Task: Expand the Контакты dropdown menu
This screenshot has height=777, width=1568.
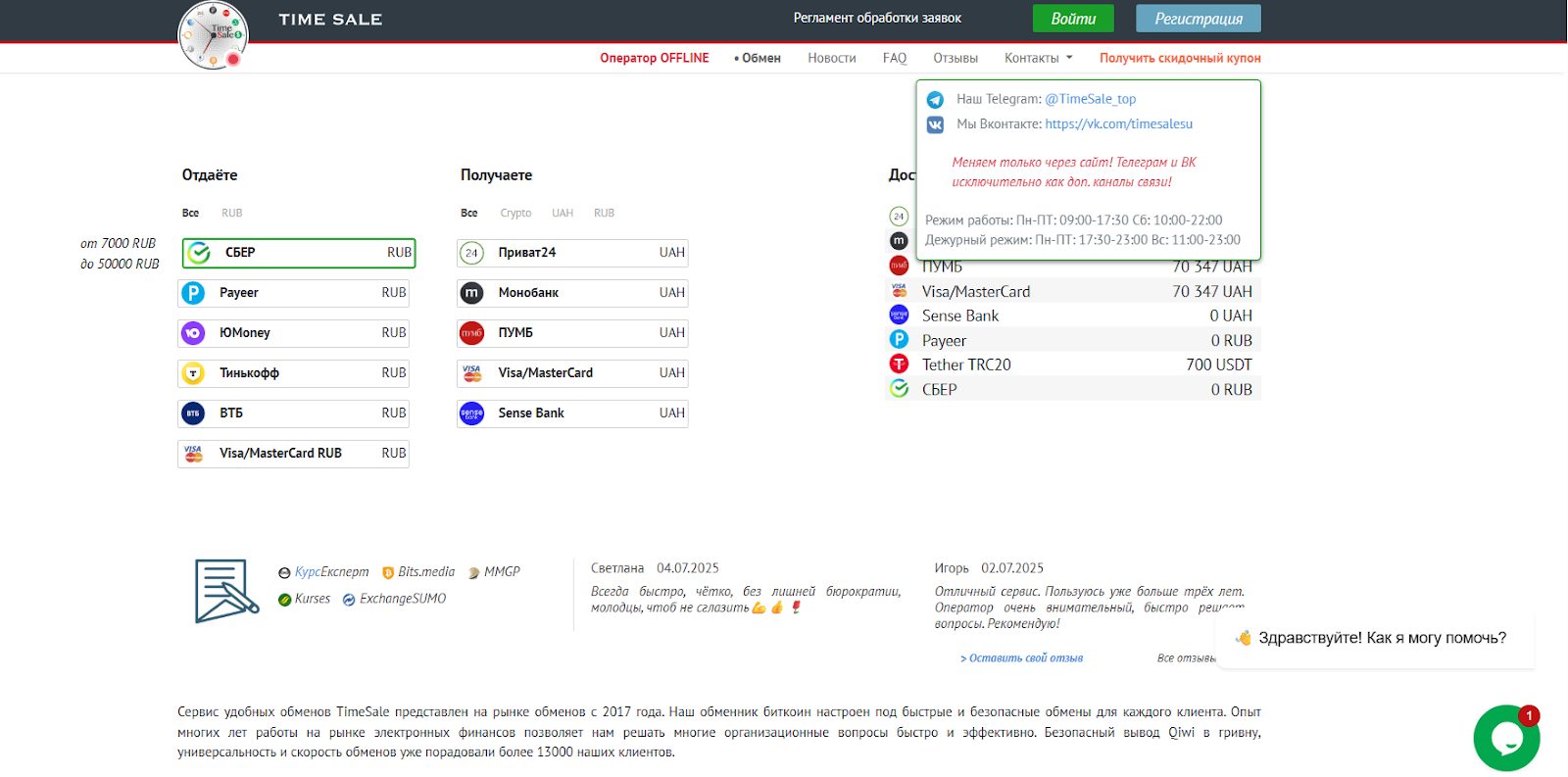Action: tap(1038, 59)
